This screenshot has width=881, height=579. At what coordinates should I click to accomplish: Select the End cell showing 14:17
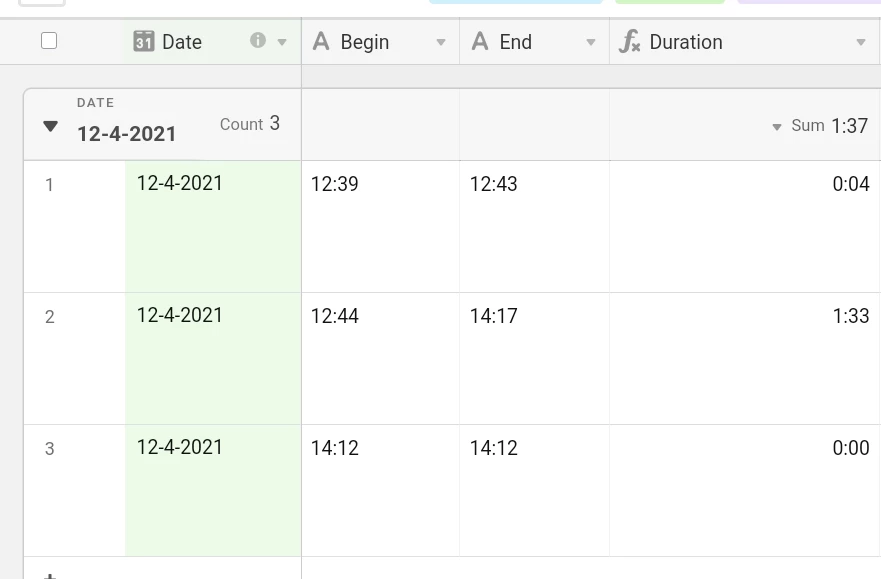(534, 358)
